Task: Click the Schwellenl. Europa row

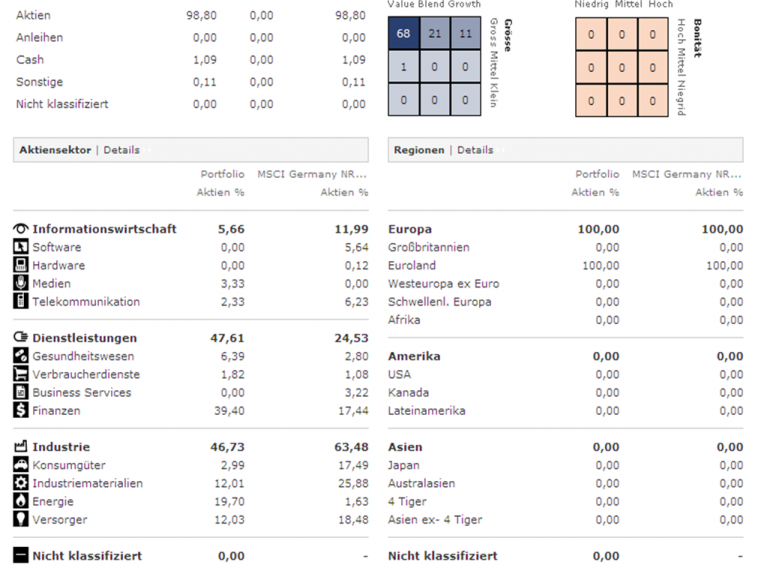Action: click(x=565, y=302)
